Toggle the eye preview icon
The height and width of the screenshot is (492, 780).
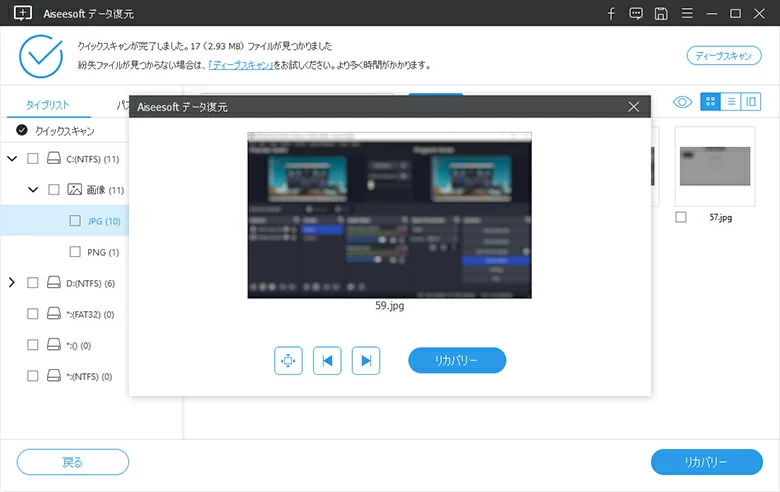click(x=683, y=102)
